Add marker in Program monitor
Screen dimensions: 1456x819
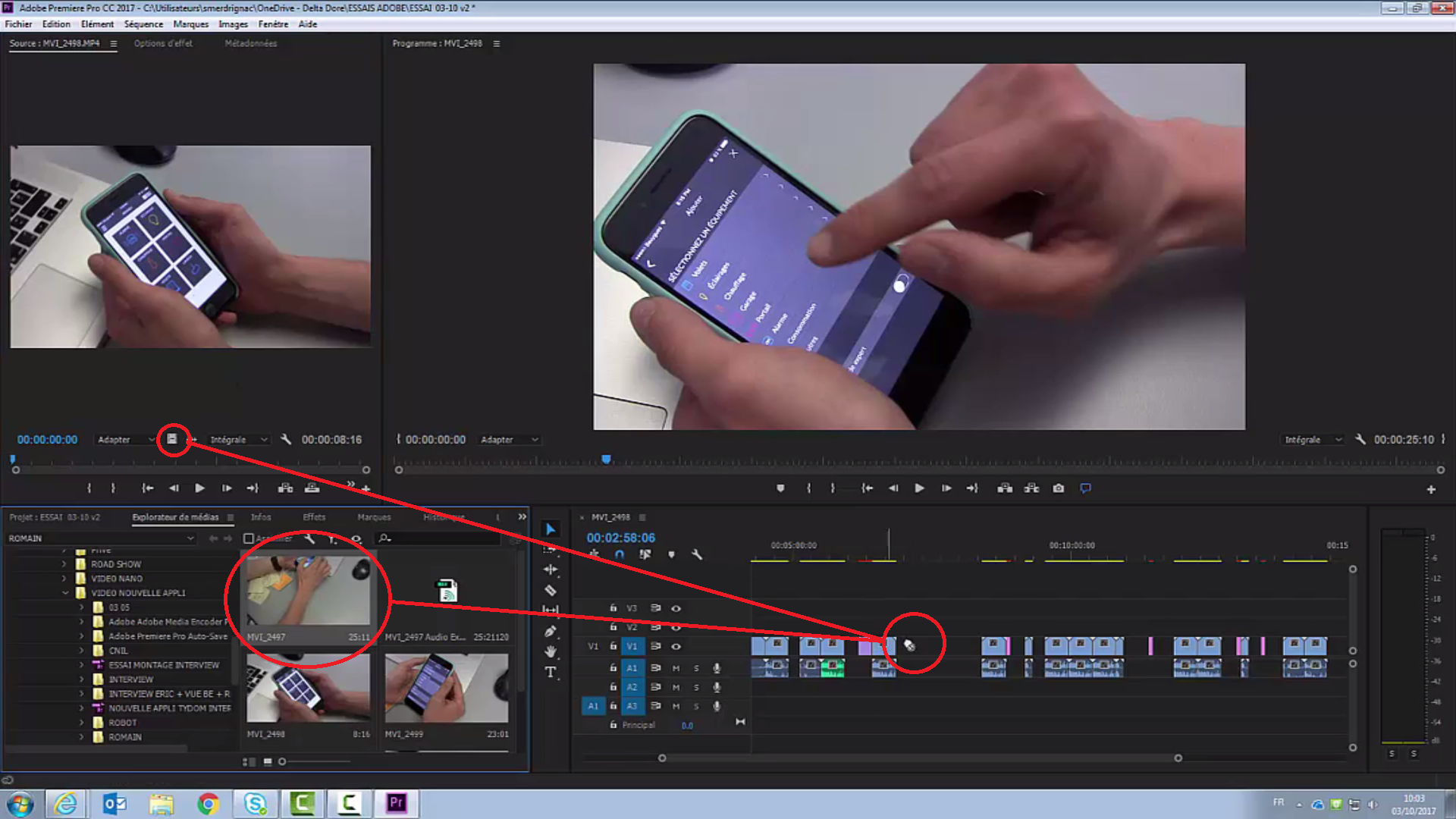click(780, 488)
